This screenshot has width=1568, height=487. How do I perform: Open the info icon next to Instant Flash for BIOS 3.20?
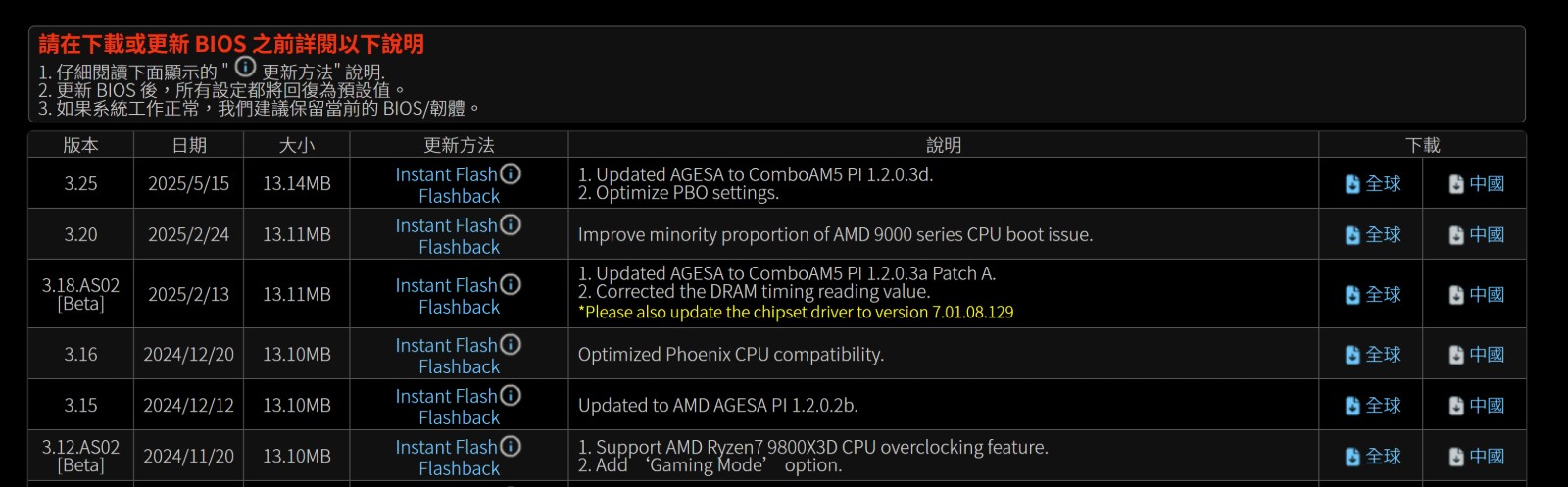point(511,224)
